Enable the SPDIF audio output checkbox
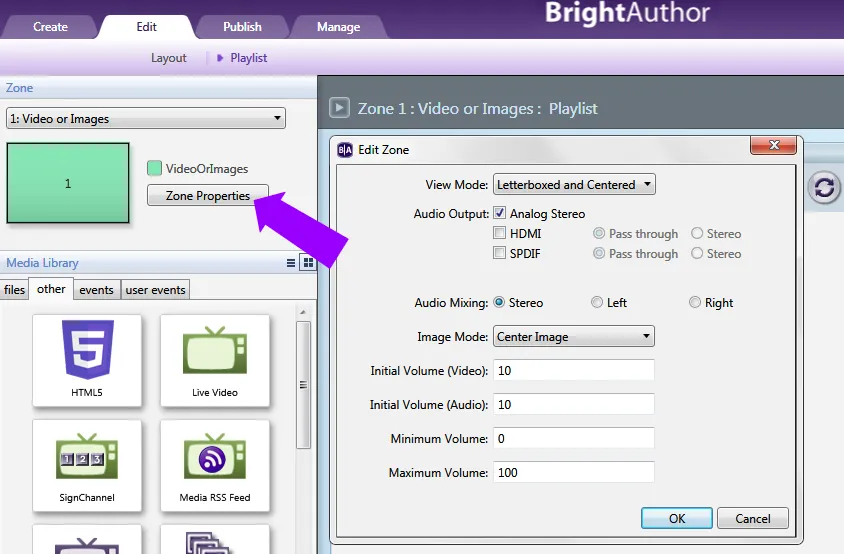844x554 pixels. tap(500, 253)
